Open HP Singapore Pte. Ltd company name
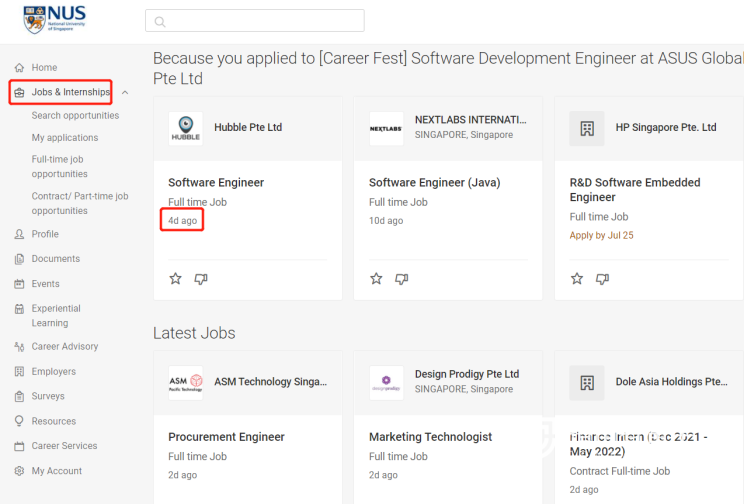745x504 pixels. [666, 127]
